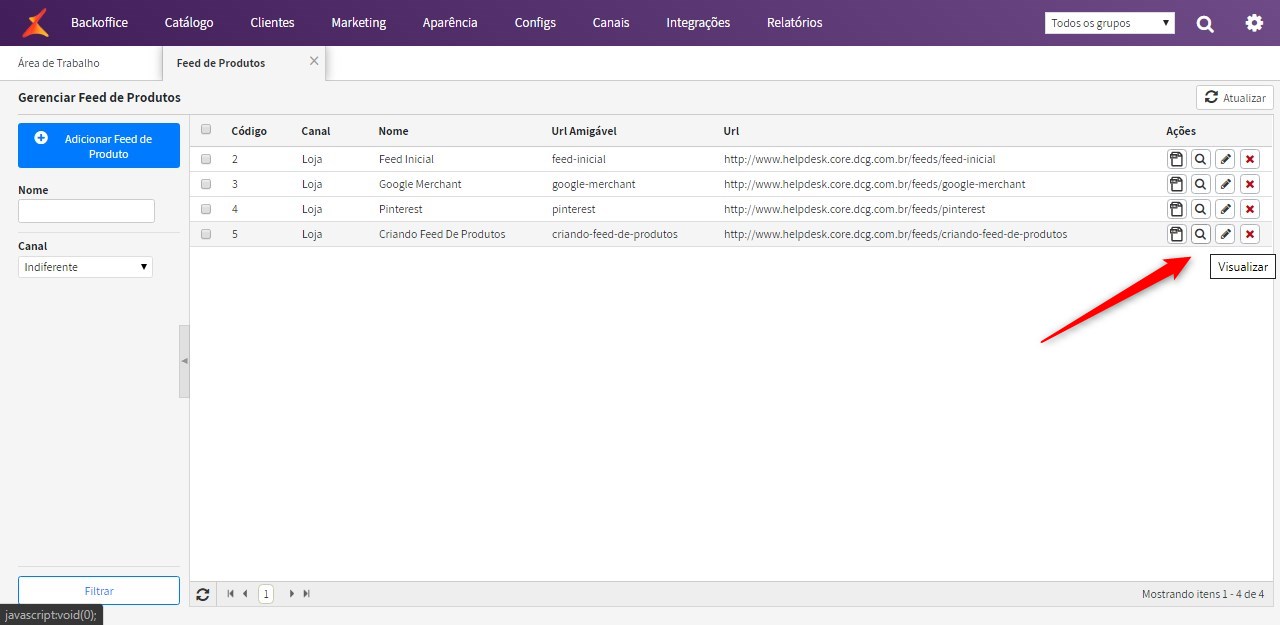The width and height of the screenshot is (1280, 625).
Task: Edit the Feed Inicial row
Action: tap(1225, 159)
